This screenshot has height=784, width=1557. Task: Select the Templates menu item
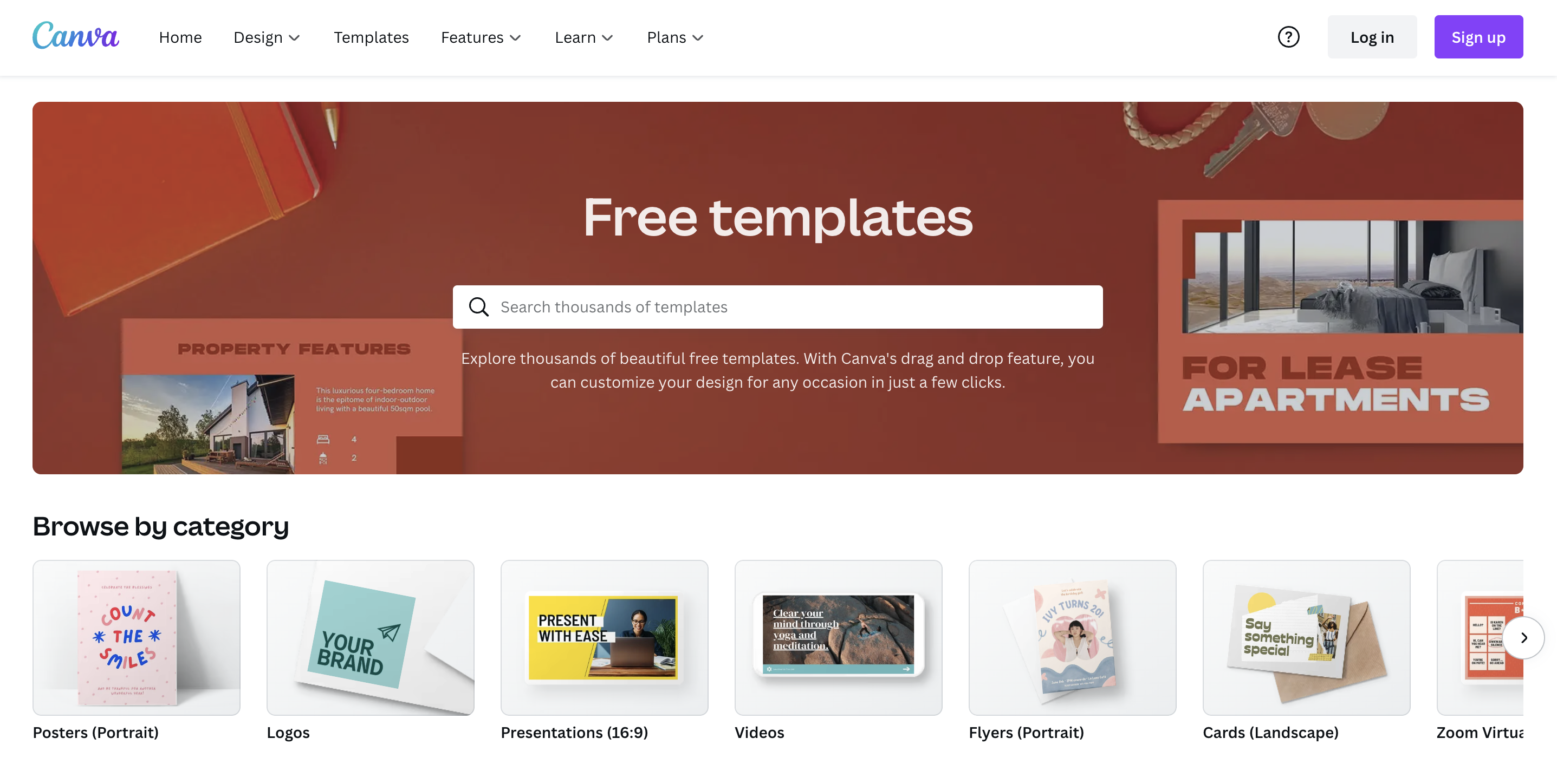[371, 37]
